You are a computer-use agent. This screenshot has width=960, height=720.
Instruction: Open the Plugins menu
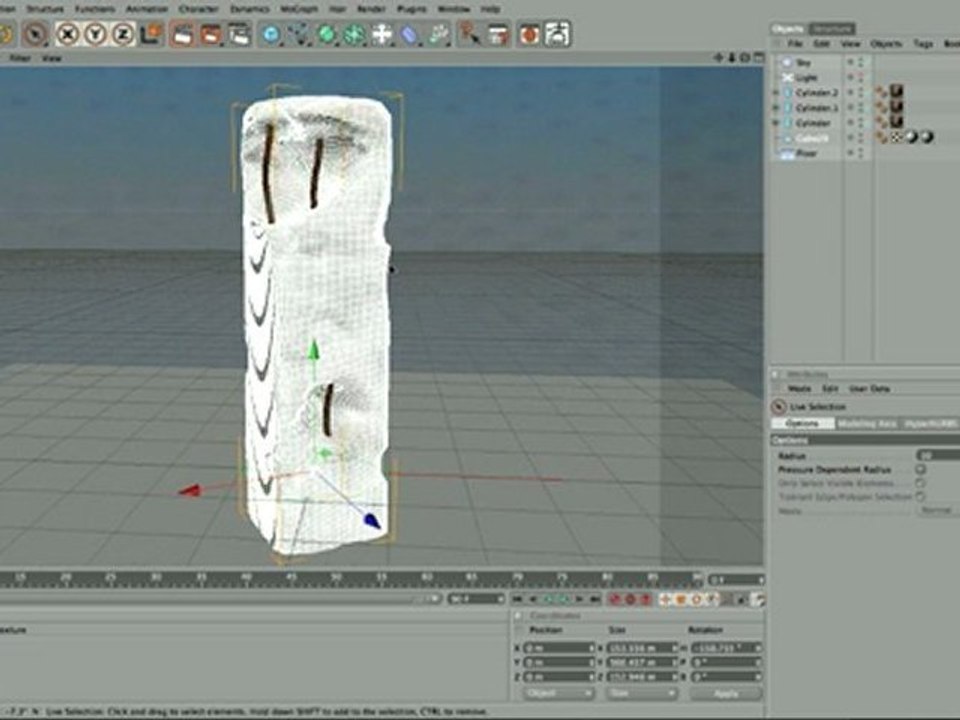pyautogui.click(x=411, y=9)
